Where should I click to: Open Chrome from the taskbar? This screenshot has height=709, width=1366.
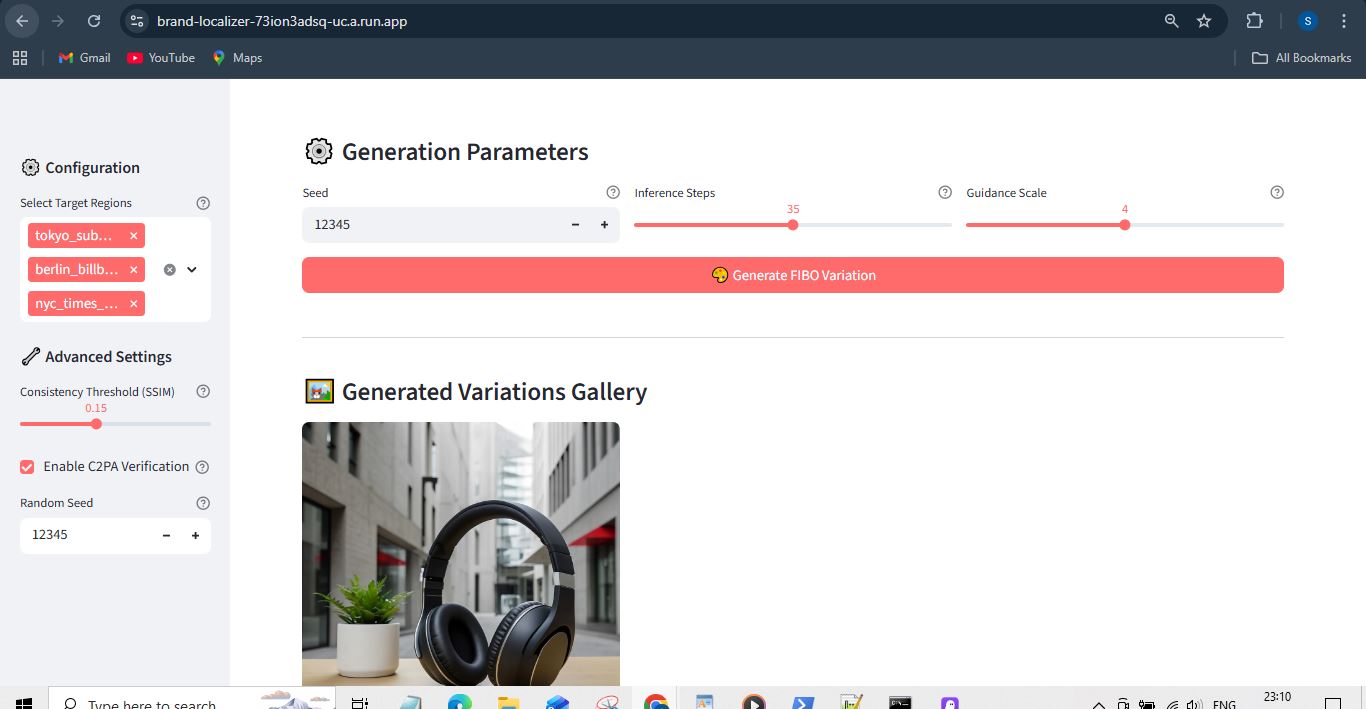click(656, 703)
